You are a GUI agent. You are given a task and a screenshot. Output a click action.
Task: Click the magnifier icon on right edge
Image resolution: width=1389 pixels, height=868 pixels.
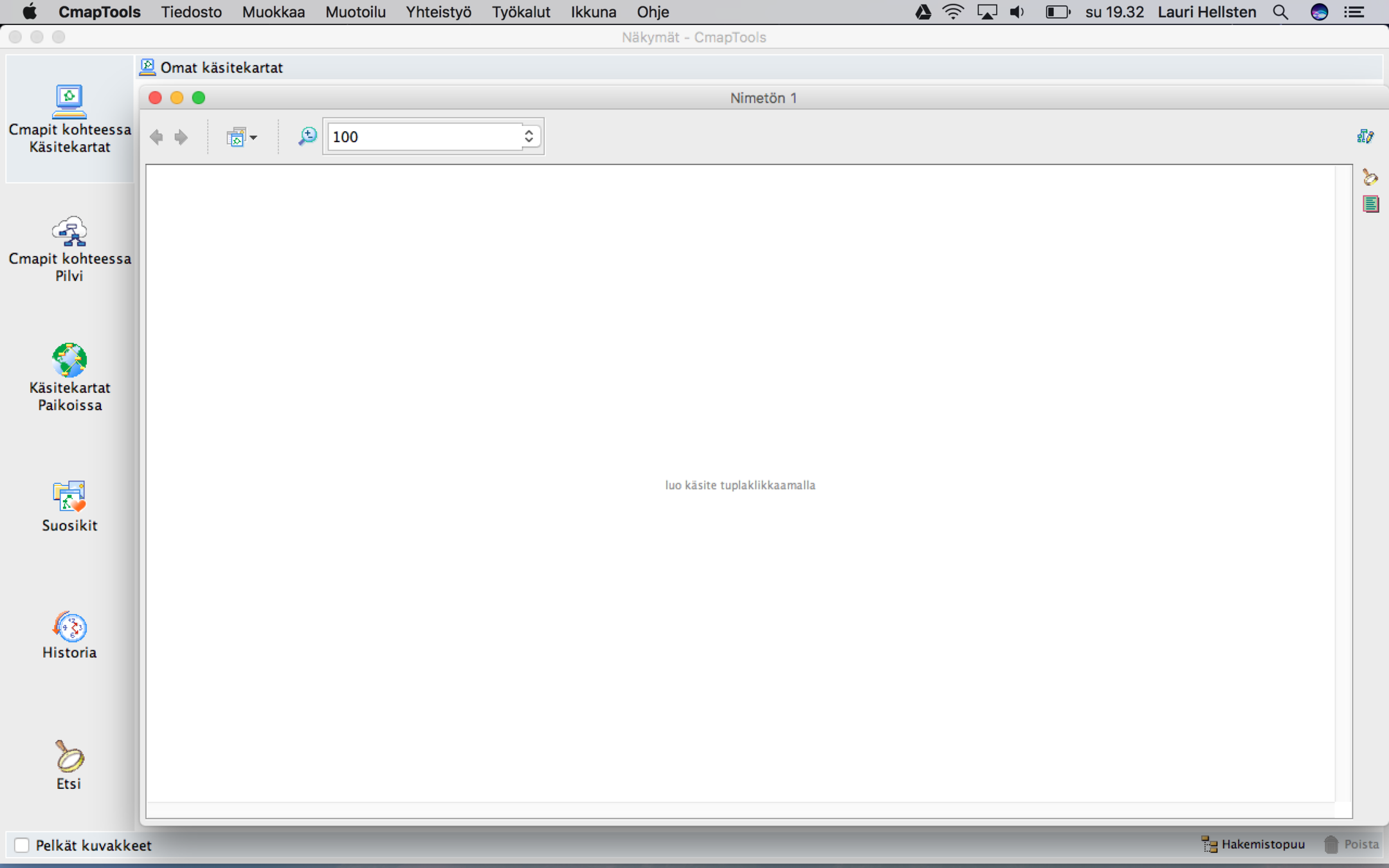click(1370, 176)
